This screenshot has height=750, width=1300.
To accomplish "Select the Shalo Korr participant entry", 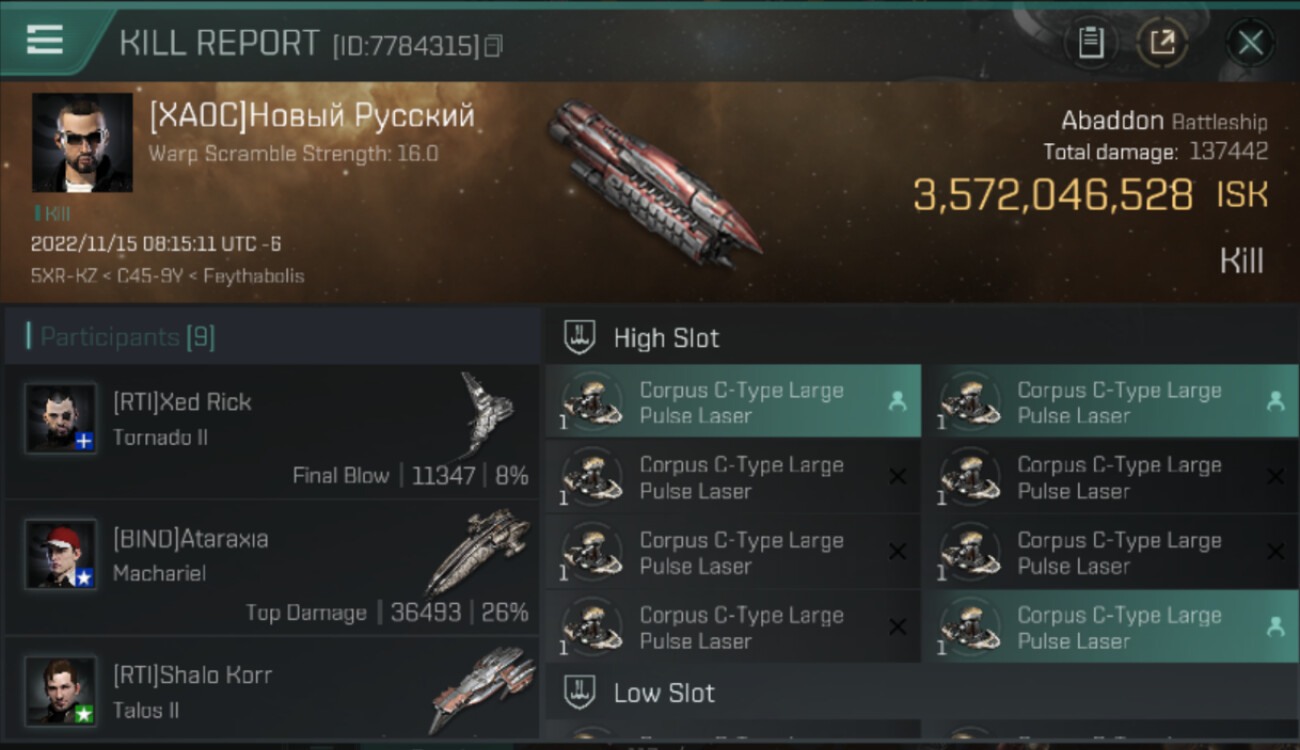I will pyautogui.click(x=272, y=688).
